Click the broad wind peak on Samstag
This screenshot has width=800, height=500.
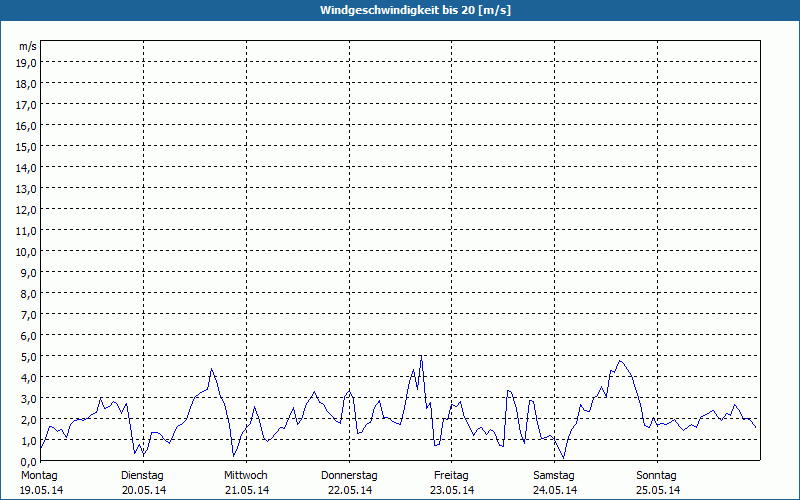pyautogui.click(x=621, y=361)
